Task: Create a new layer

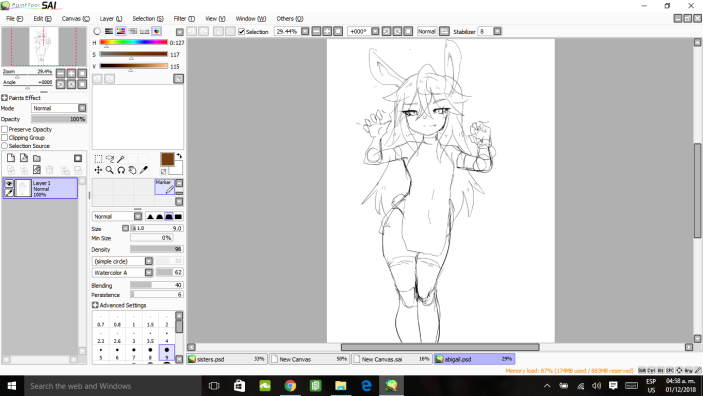Action: coord(11,158)
